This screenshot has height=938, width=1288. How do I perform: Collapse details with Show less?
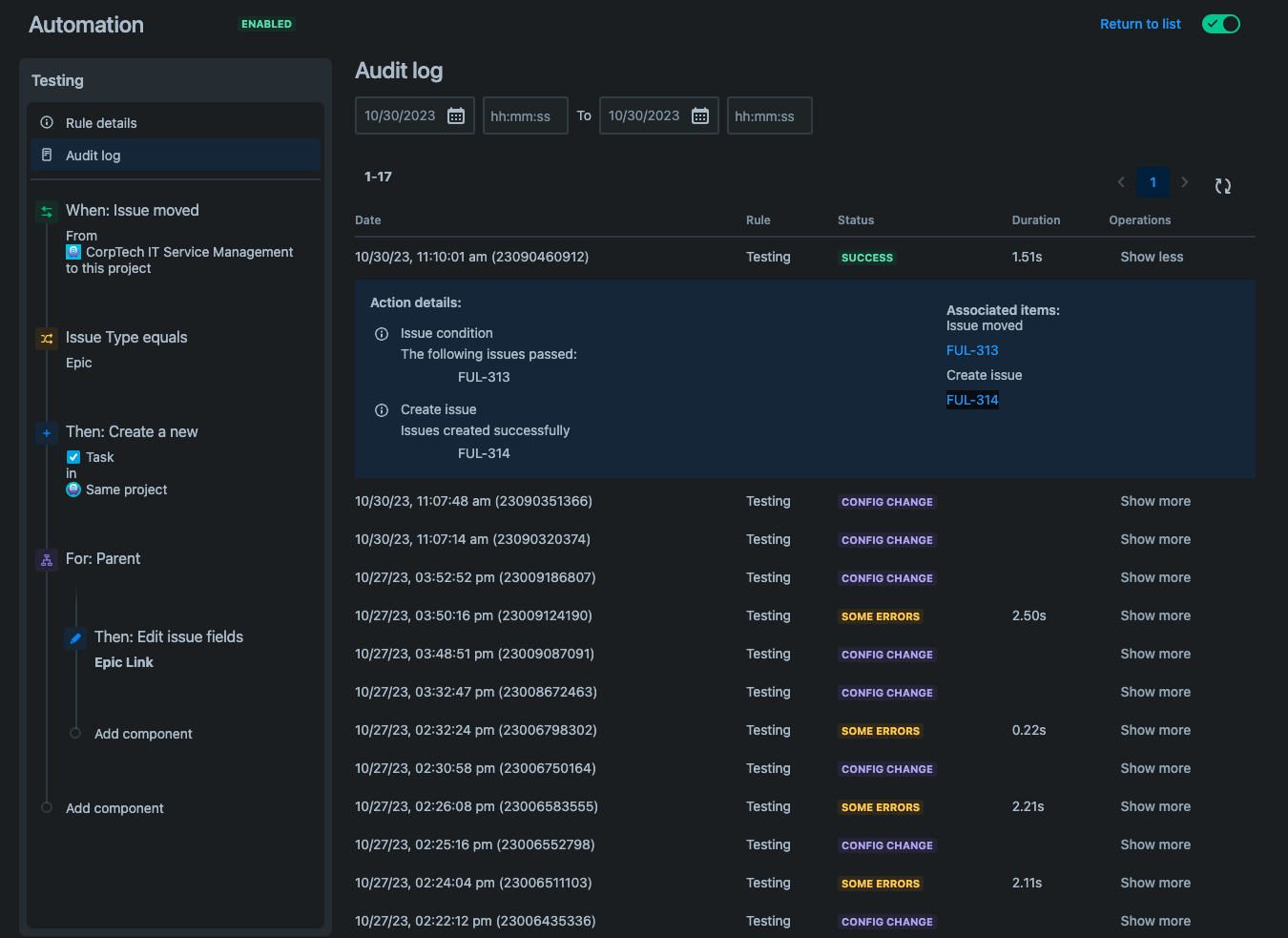coord(1152,257)
